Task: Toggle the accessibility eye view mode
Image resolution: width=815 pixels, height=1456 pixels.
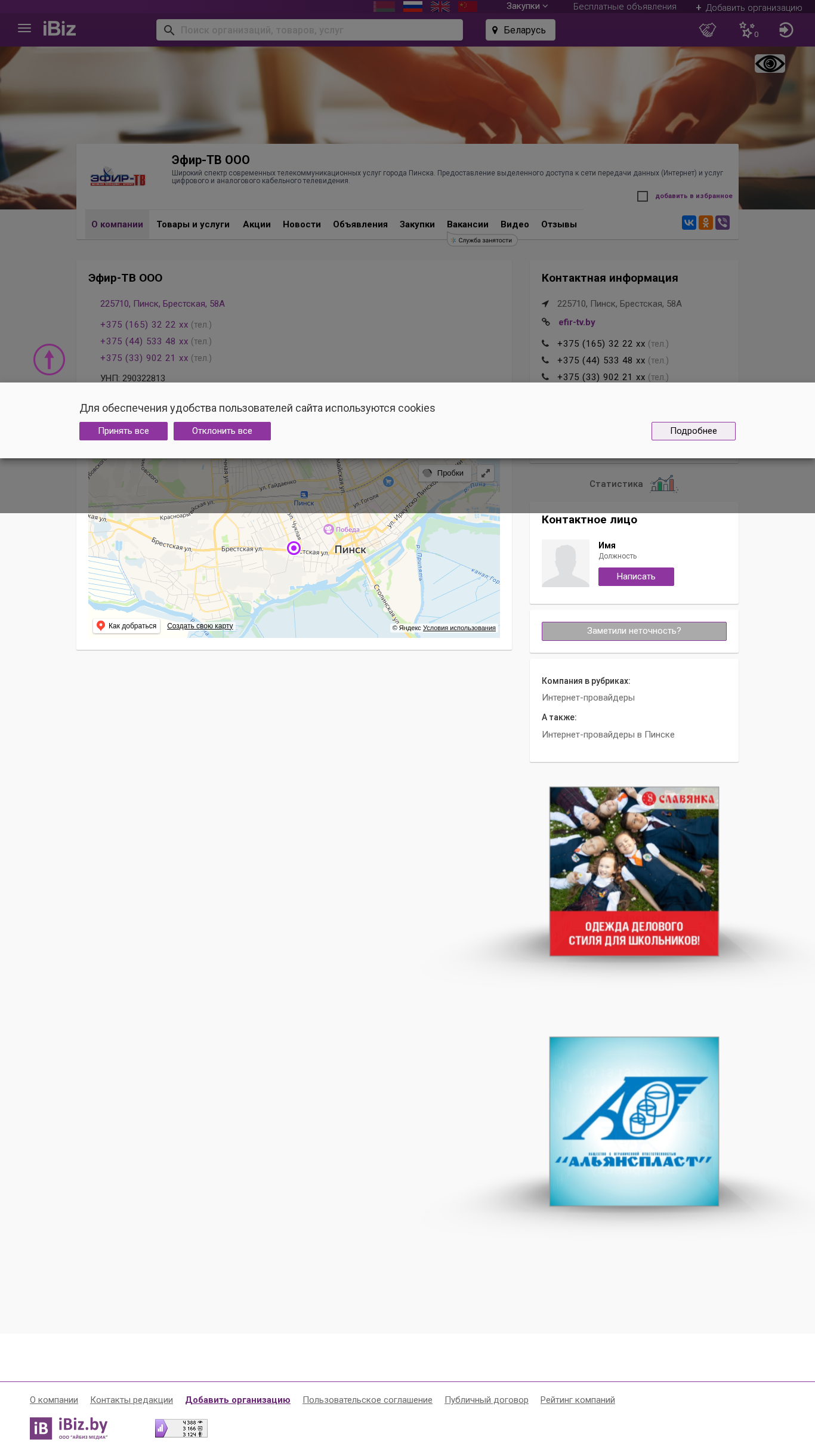Action: click(x=770, y=64)
